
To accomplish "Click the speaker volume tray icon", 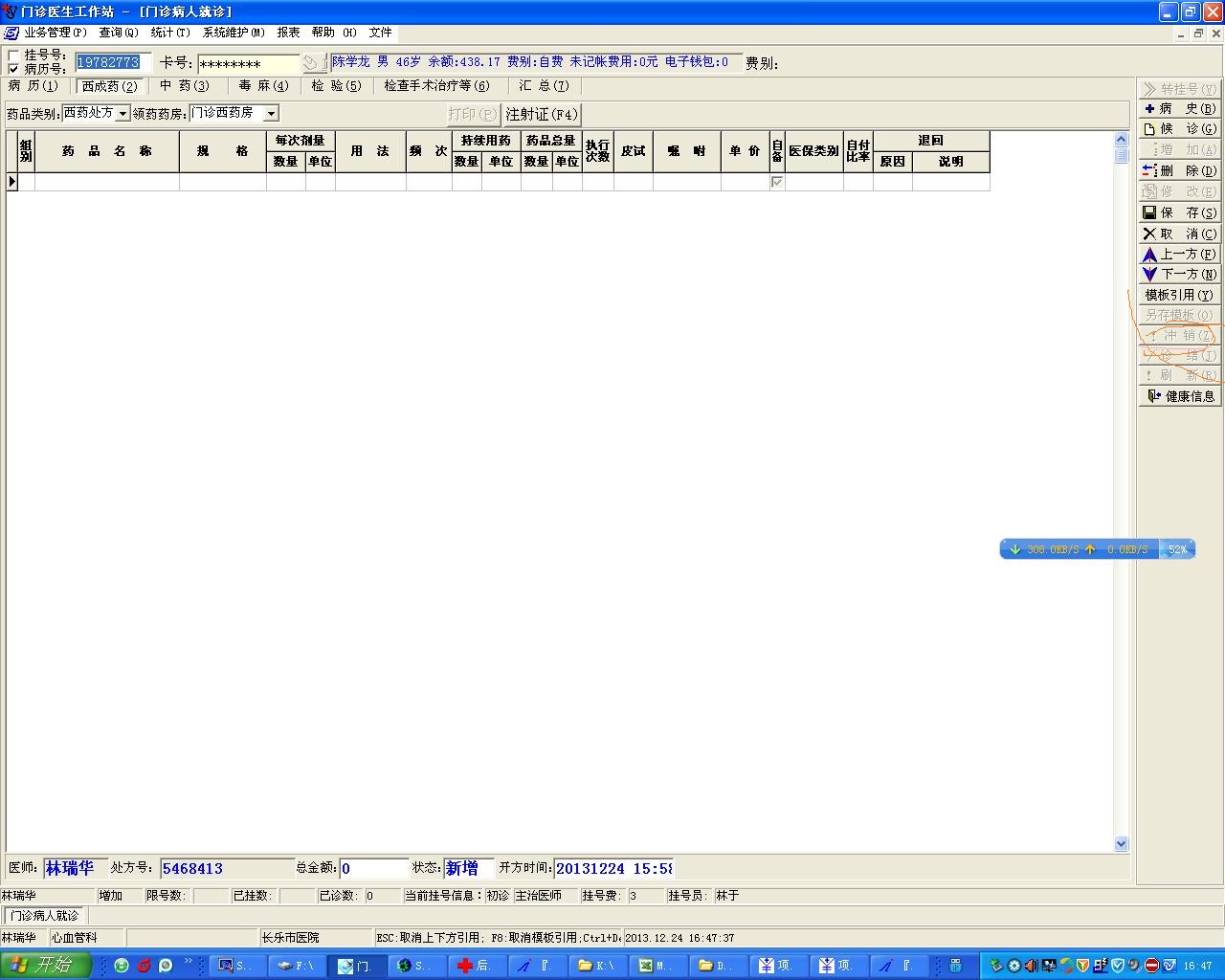I will pyautogui.click(x=1032, y=966).
